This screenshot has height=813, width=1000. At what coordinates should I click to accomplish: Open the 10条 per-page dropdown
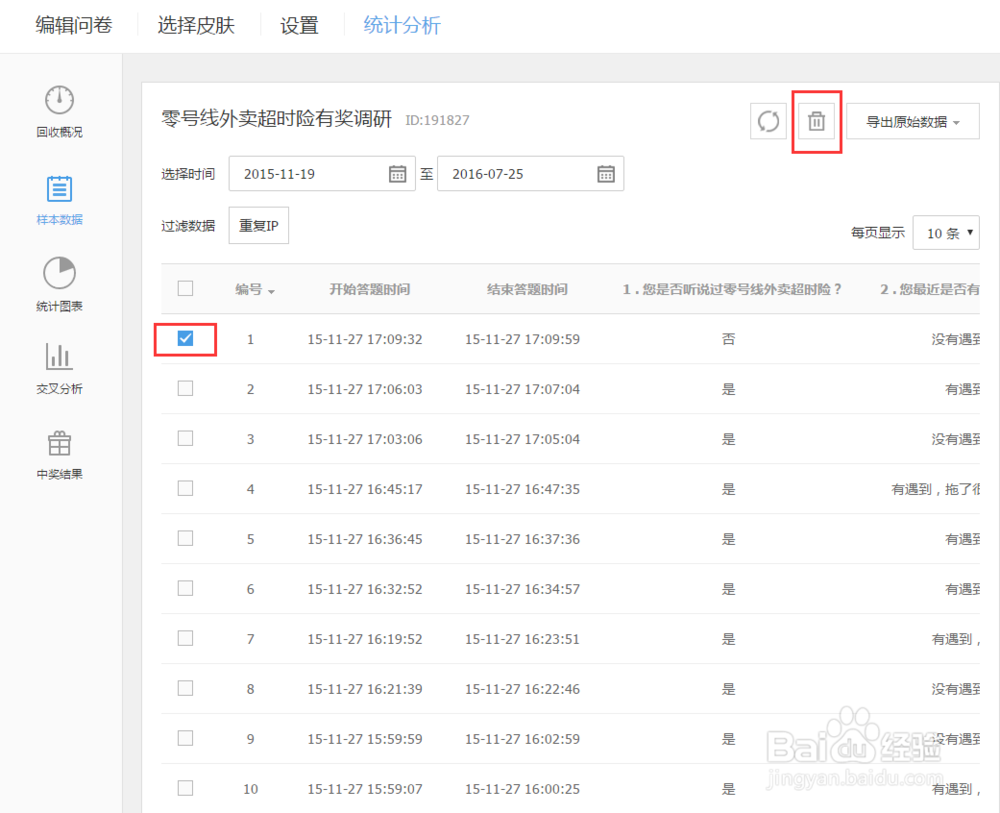tap(946, 232)
